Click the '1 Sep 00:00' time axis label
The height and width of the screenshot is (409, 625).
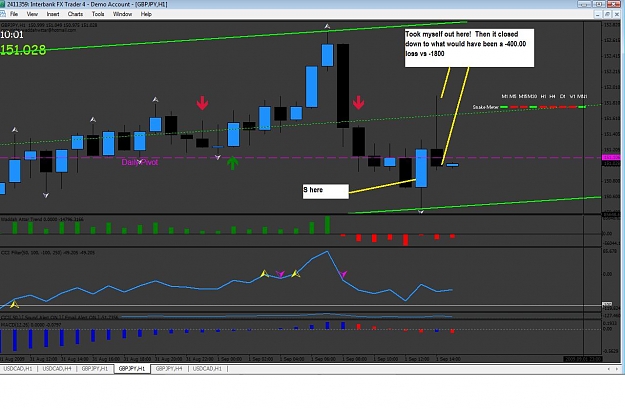coord(230,359)
